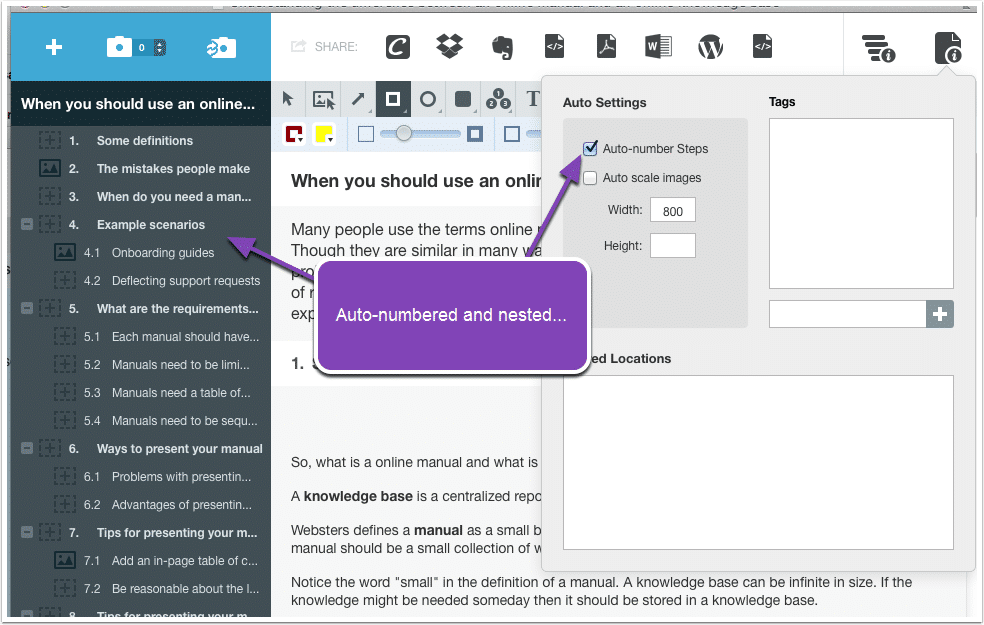Enable Auto scale images checkbox
The image size is (984, 625).
pyautogui.click(x=591, y=178)
